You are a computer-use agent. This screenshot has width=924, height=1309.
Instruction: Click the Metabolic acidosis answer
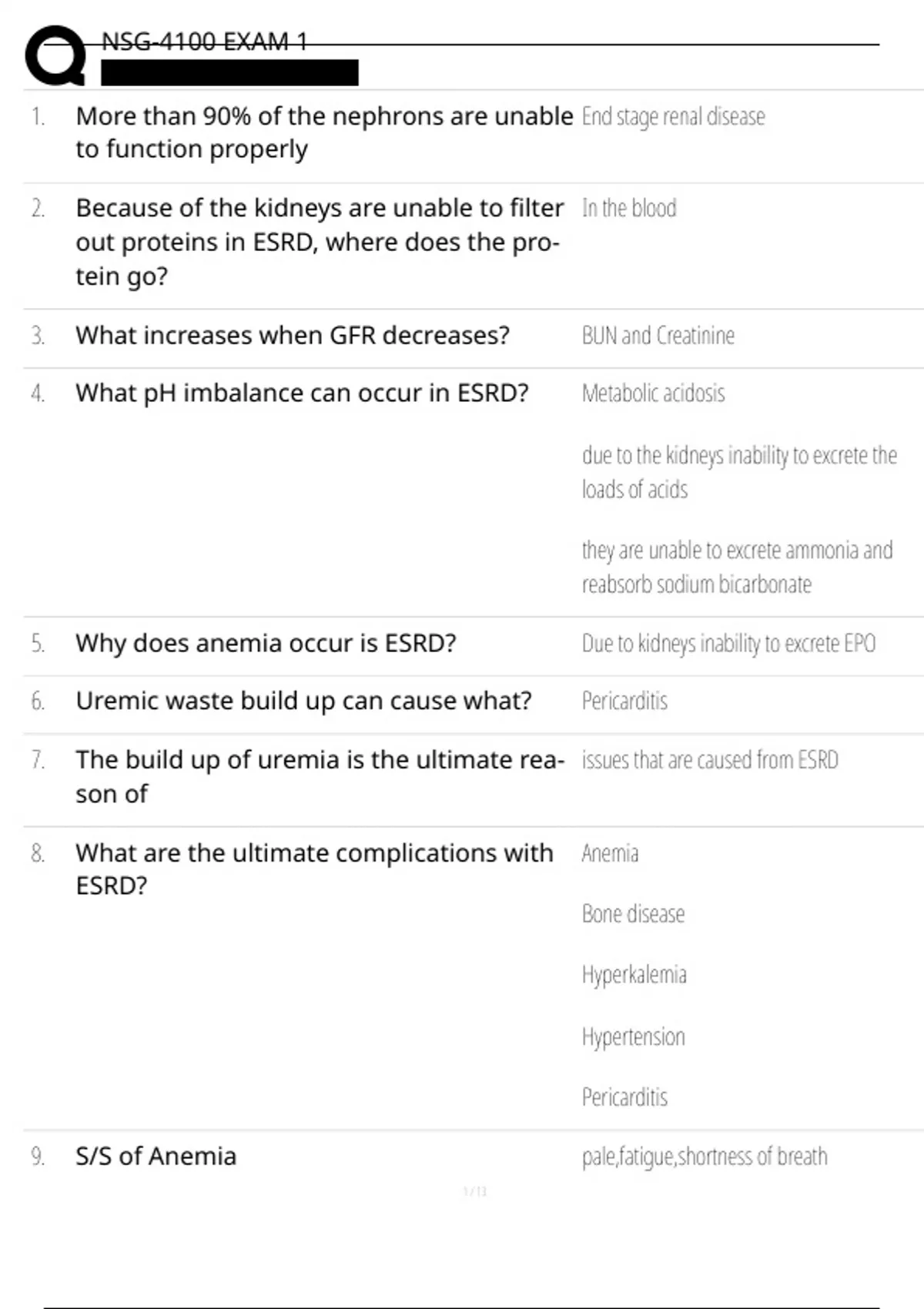[653, 393]
